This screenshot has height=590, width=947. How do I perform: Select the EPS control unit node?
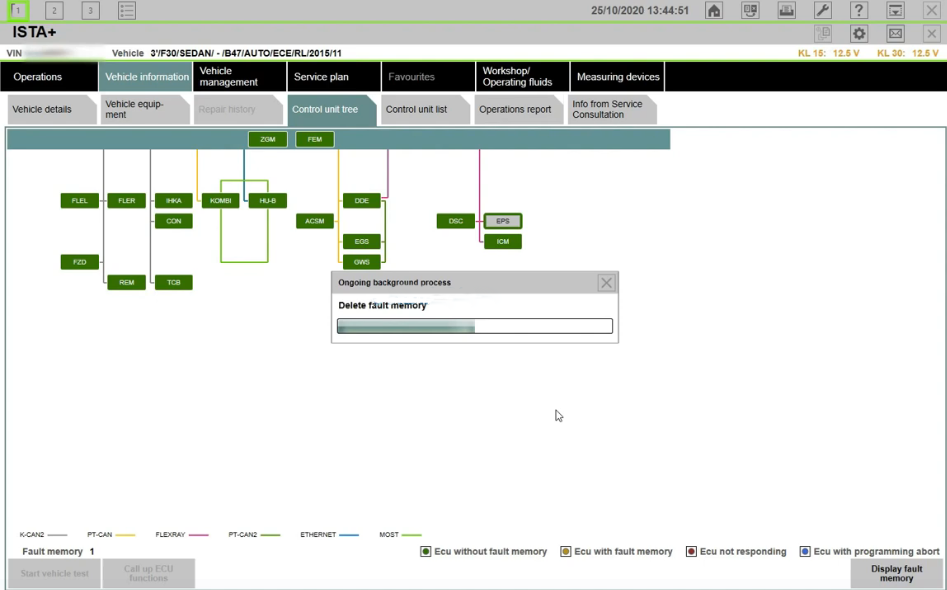point(503,221)
